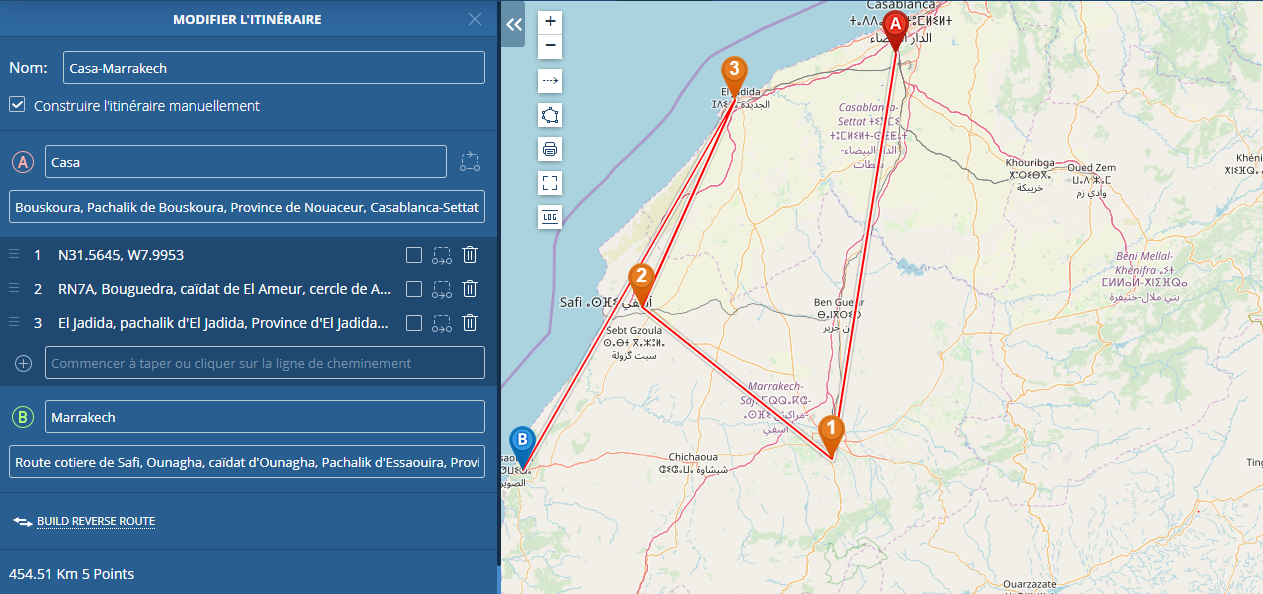
Task: Toggle fullscreen map view
Action: 550,183
